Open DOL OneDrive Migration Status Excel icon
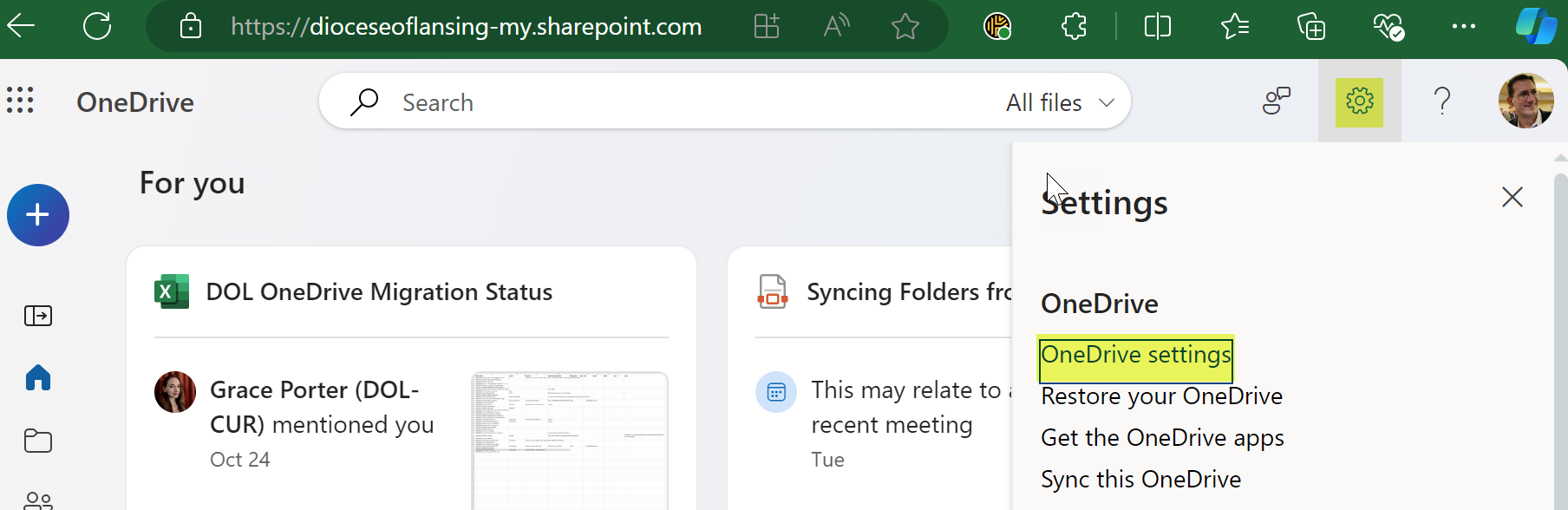The height and width of the screenshot is (510, 1568). 172,291
